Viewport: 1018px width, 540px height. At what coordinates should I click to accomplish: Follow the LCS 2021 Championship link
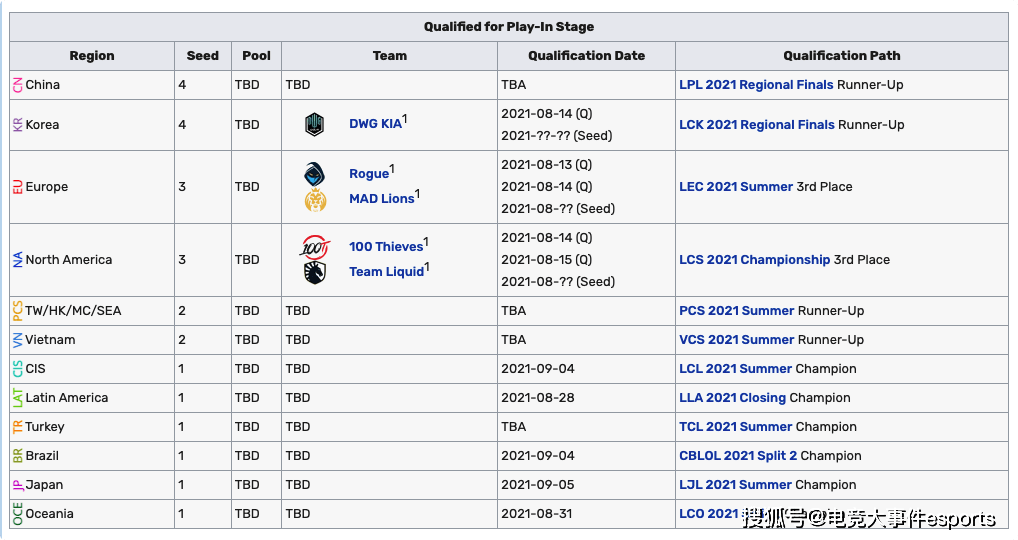pyautogui.click(x=754, y=260)
